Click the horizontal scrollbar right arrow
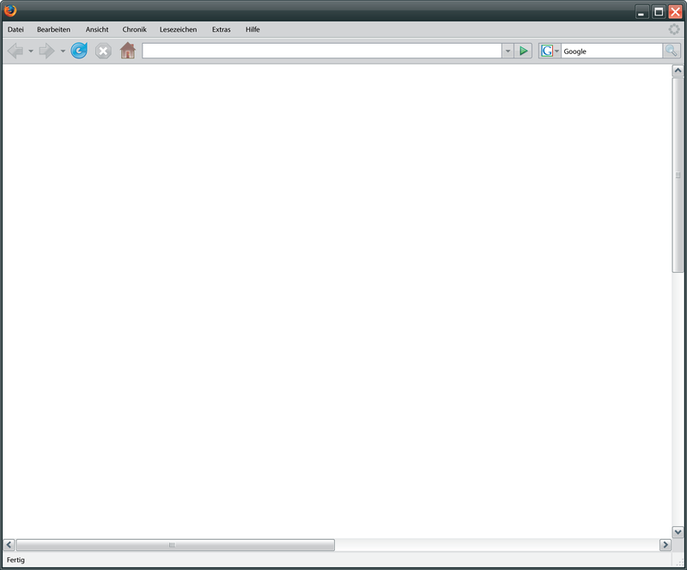The height and width of the screenshot is (570, 687). tap(666, 545)
